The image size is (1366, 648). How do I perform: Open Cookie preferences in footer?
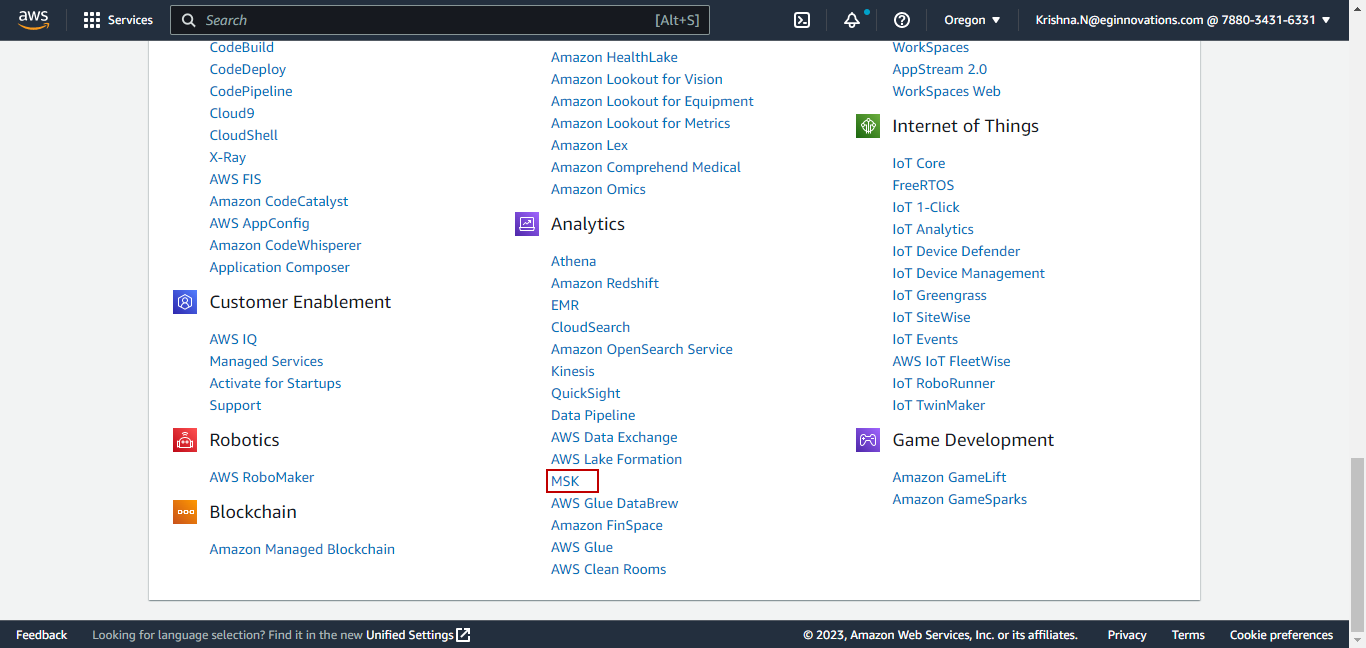click(x=1281, y=635)
